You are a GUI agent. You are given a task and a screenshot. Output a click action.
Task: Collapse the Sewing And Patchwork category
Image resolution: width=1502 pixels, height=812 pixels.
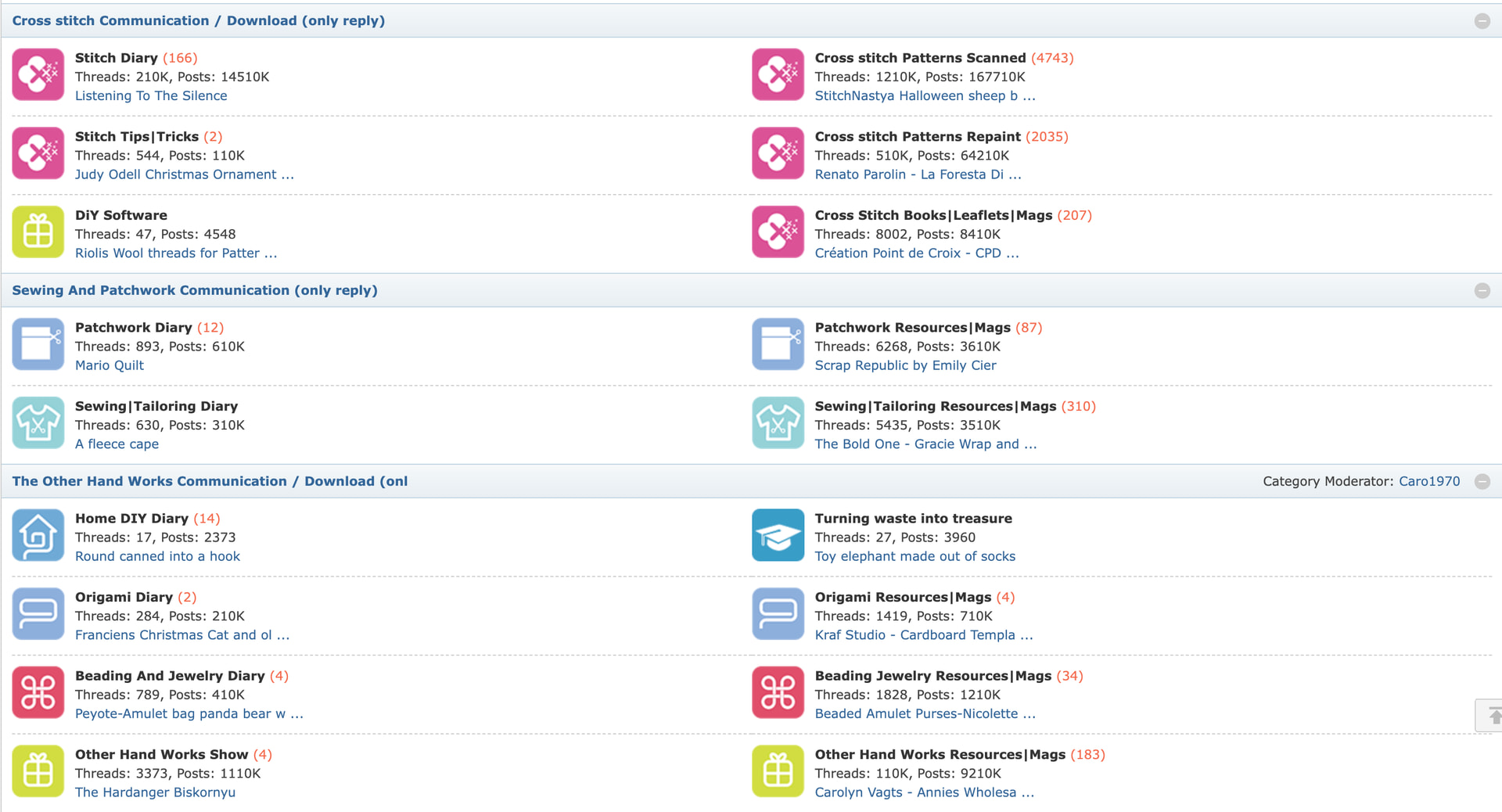pos(1482,291)
